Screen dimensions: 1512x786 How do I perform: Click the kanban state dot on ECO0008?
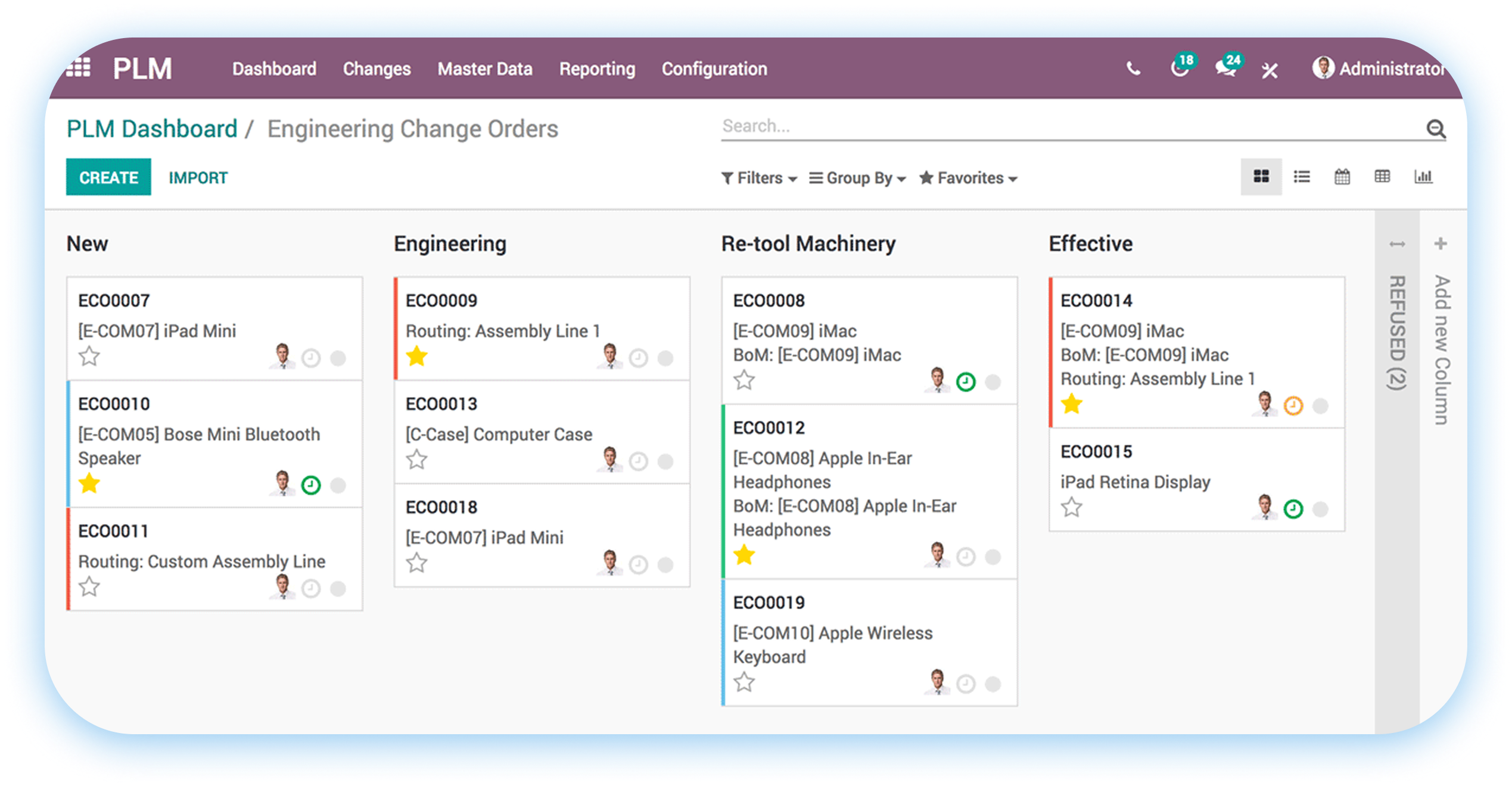993,382
